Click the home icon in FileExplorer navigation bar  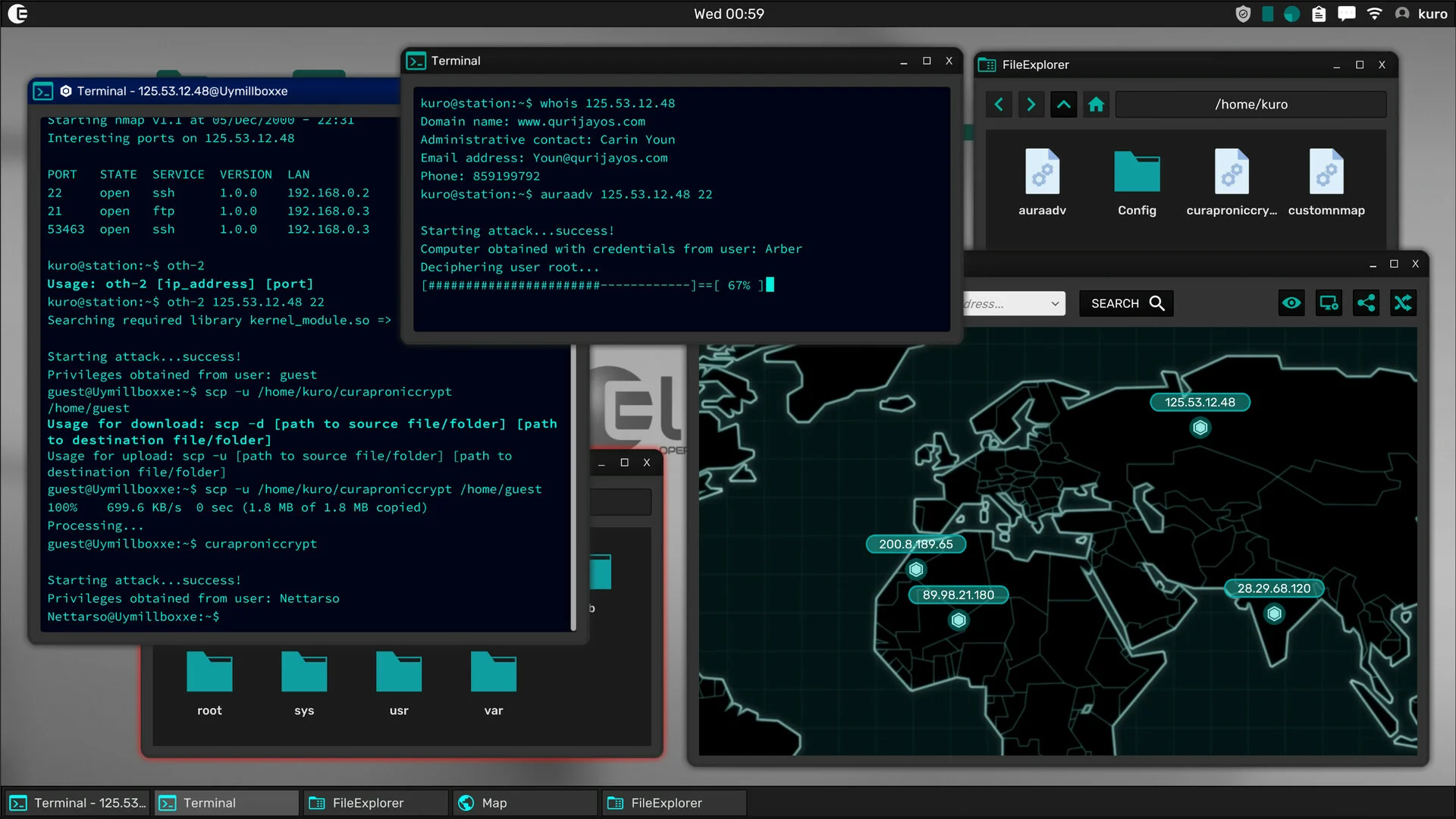[x=1096, y=104]
